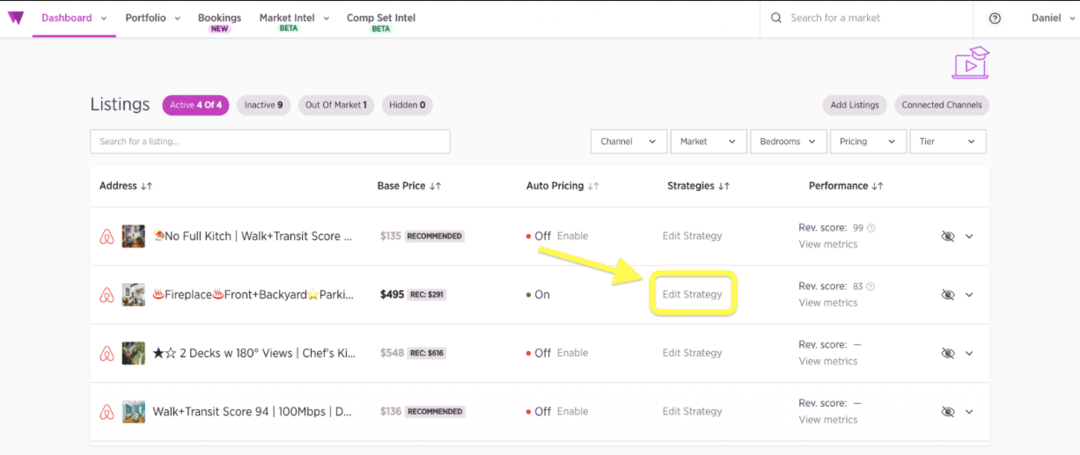Click Edit Strategy for Fireplace listing
The image size is (1080, 455).
click(692, 294)
